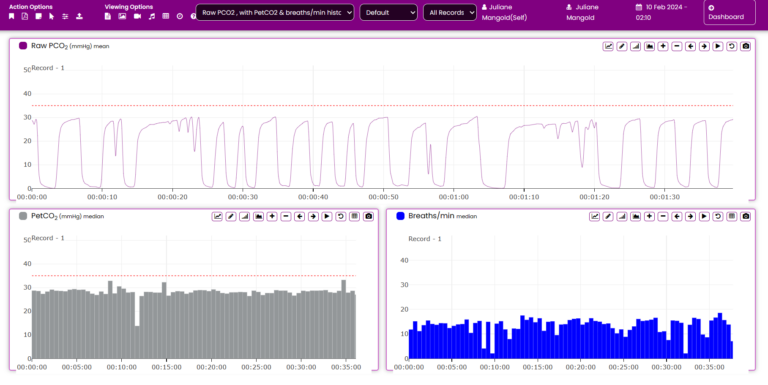The image size is (768, 385).
Task: Click the right arrow in PetCO2 panel
Action: click(313, 216)
